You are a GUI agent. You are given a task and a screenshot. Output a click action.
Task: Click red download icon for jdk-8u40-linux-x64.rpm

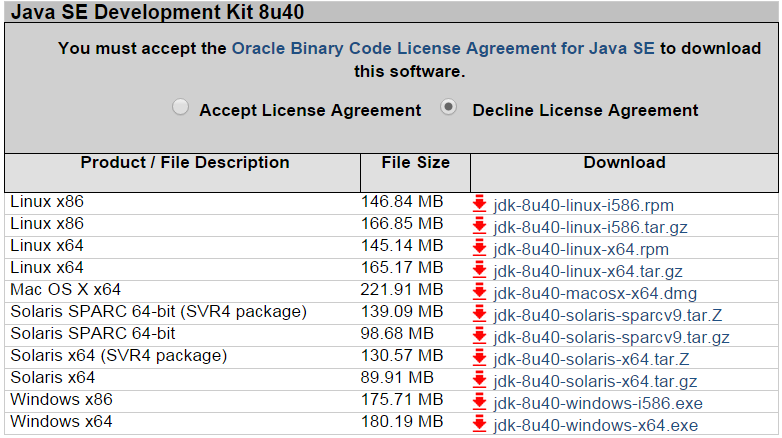click(480, 249)
